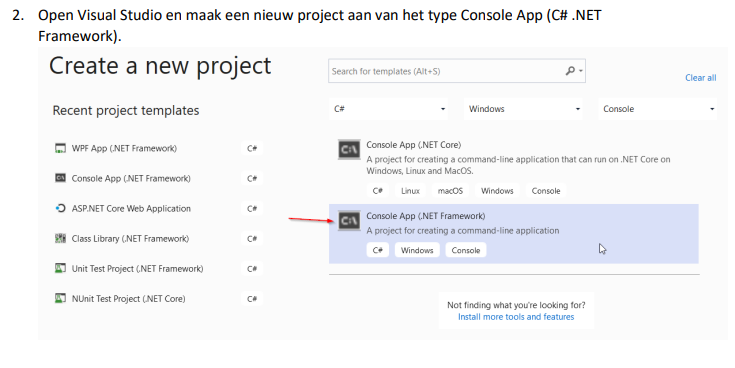Click the Recent project templates heading
The image size is (735, 368).
click(126, 111)
